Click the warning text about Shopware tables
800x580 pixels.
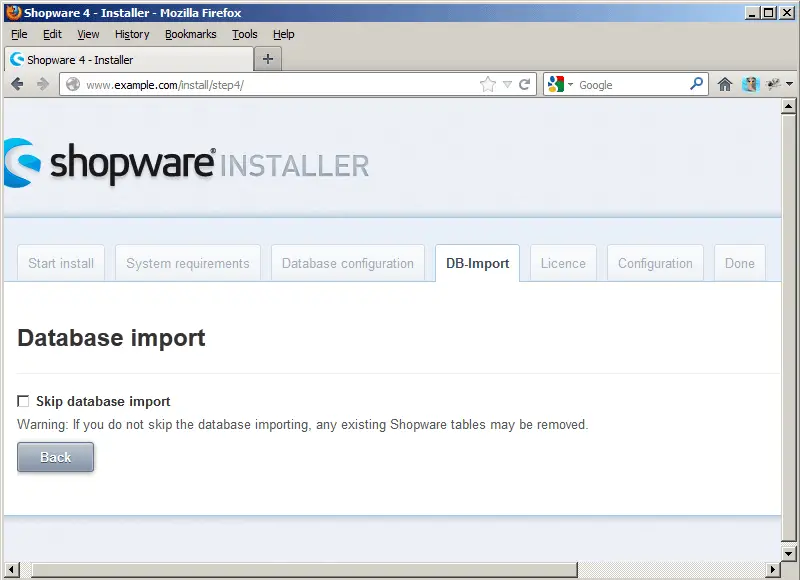pos(303,424)
